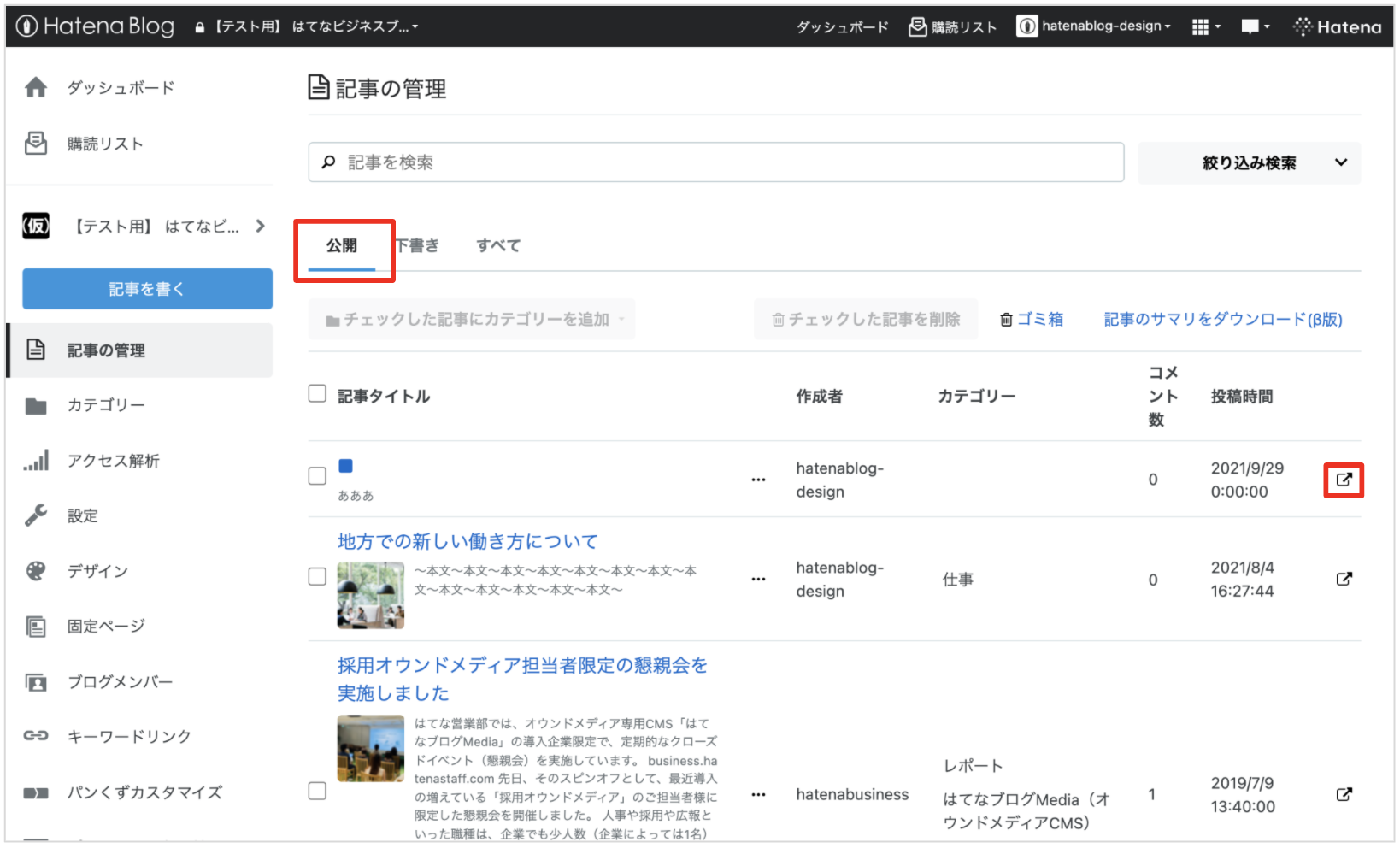This screenshot has height=848, width=1400.
Task: Expand the 絞り込み検索 filter panel
Action: coord(1249,162)
